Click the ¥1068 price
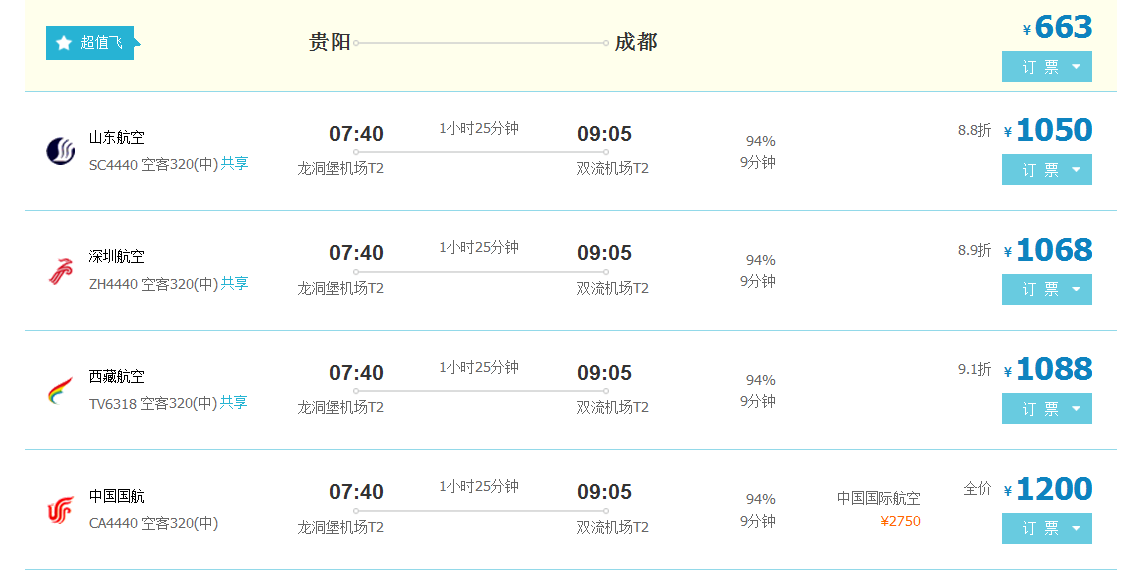Viewport: 1130px width, 573px height. tap(1048, 250)
